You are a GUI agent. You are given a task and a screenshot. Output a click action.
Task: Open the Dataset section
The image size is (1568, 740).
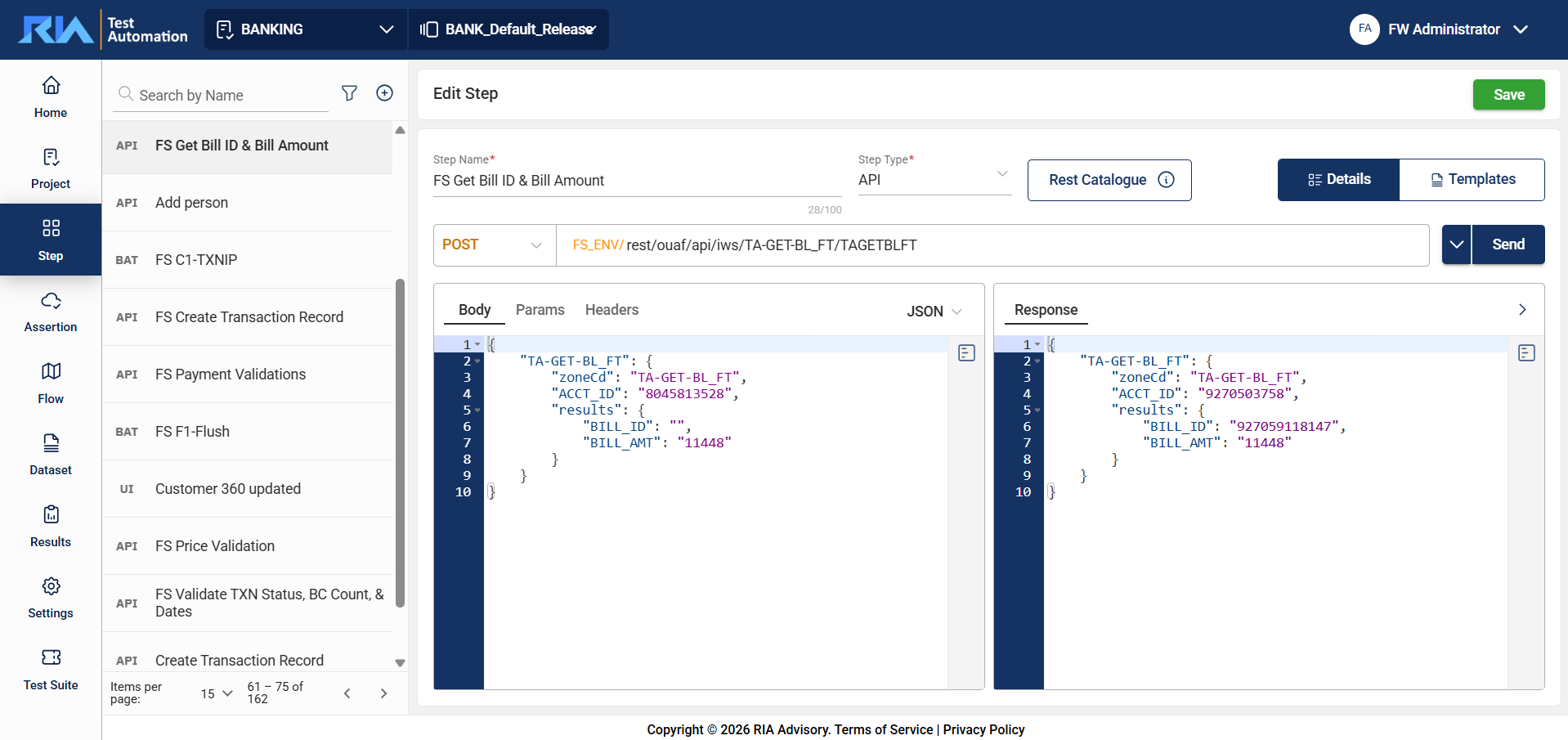click(51, 455)
